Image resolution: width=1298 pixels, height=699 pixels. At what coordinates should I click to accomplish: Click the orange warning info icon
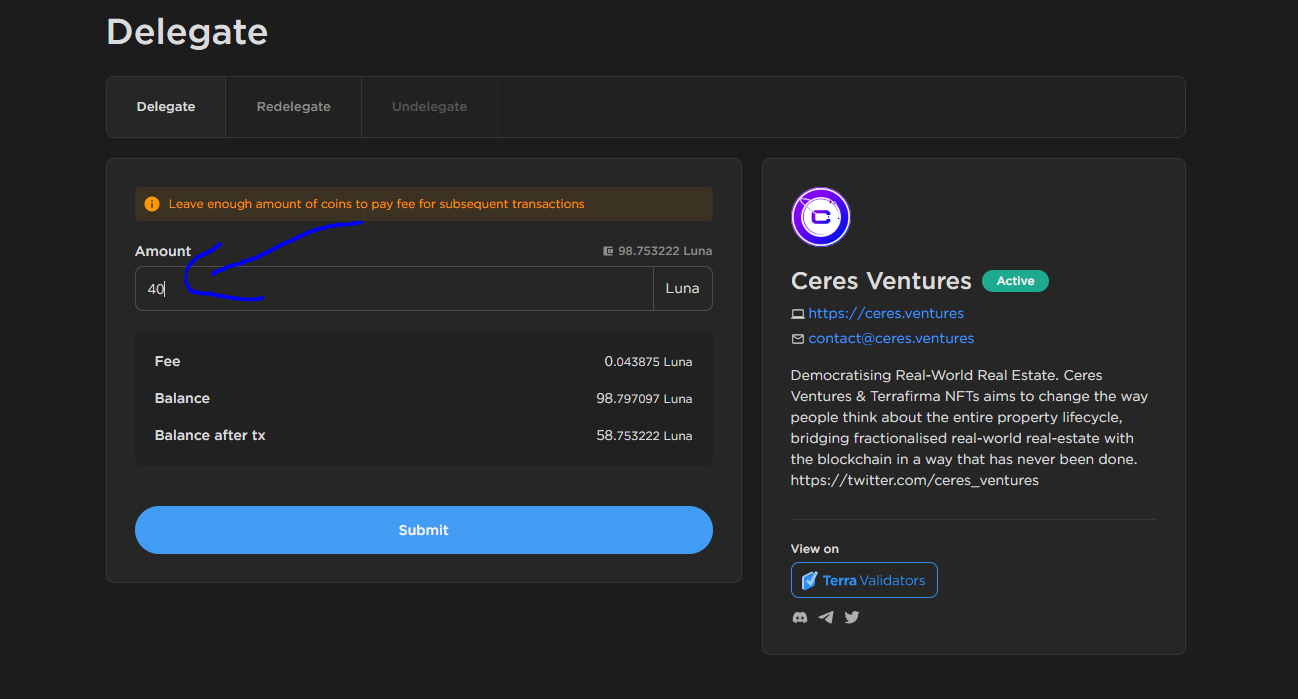[x=152, y=204]
